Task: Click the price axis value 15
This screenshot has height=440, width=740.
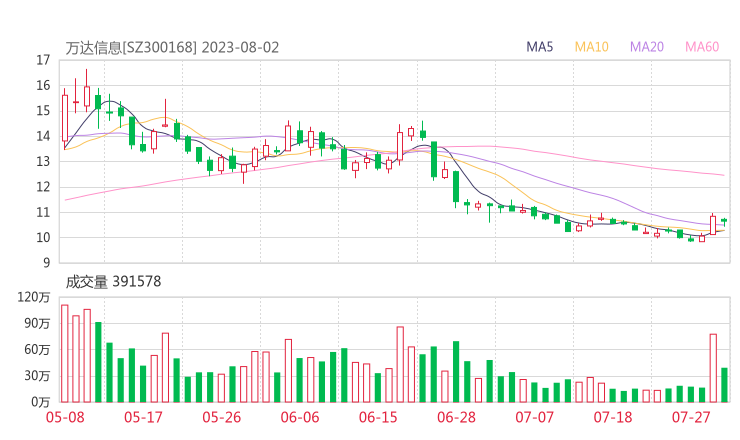Action: pyautogui.click(x=43, y=111)
